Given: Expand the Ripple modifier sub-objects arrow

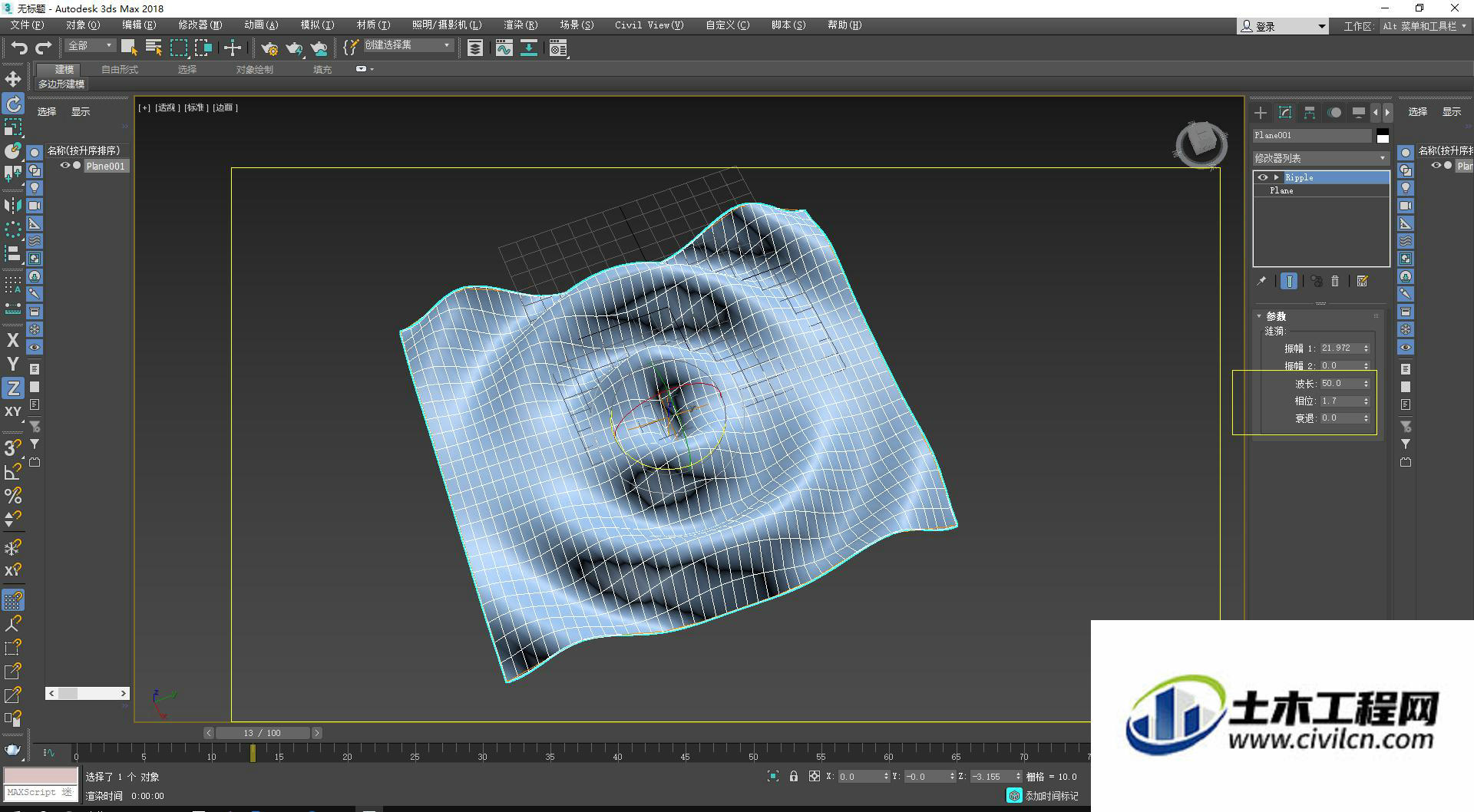Looking at the screenshot, I should [1277, 177].
